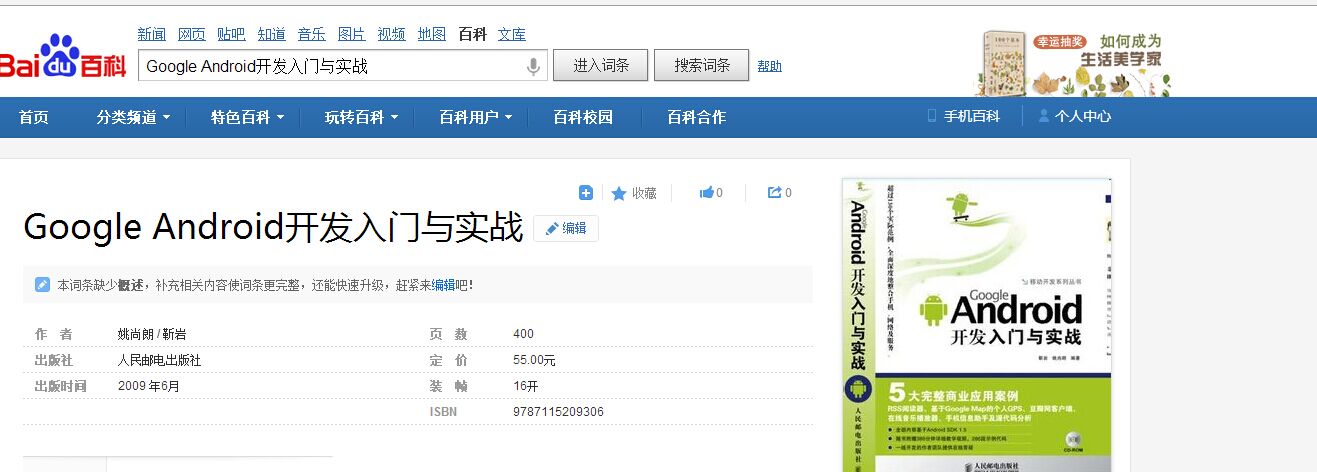
Task: Click the share arrow icon
Action: 774,193
